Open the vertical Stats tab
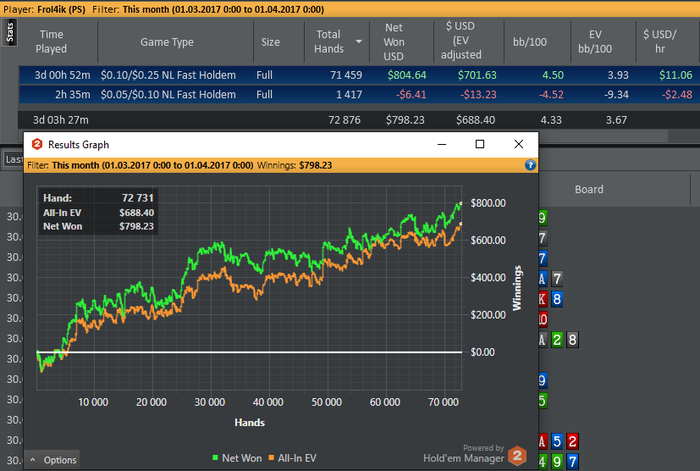 tap(9, 33)
